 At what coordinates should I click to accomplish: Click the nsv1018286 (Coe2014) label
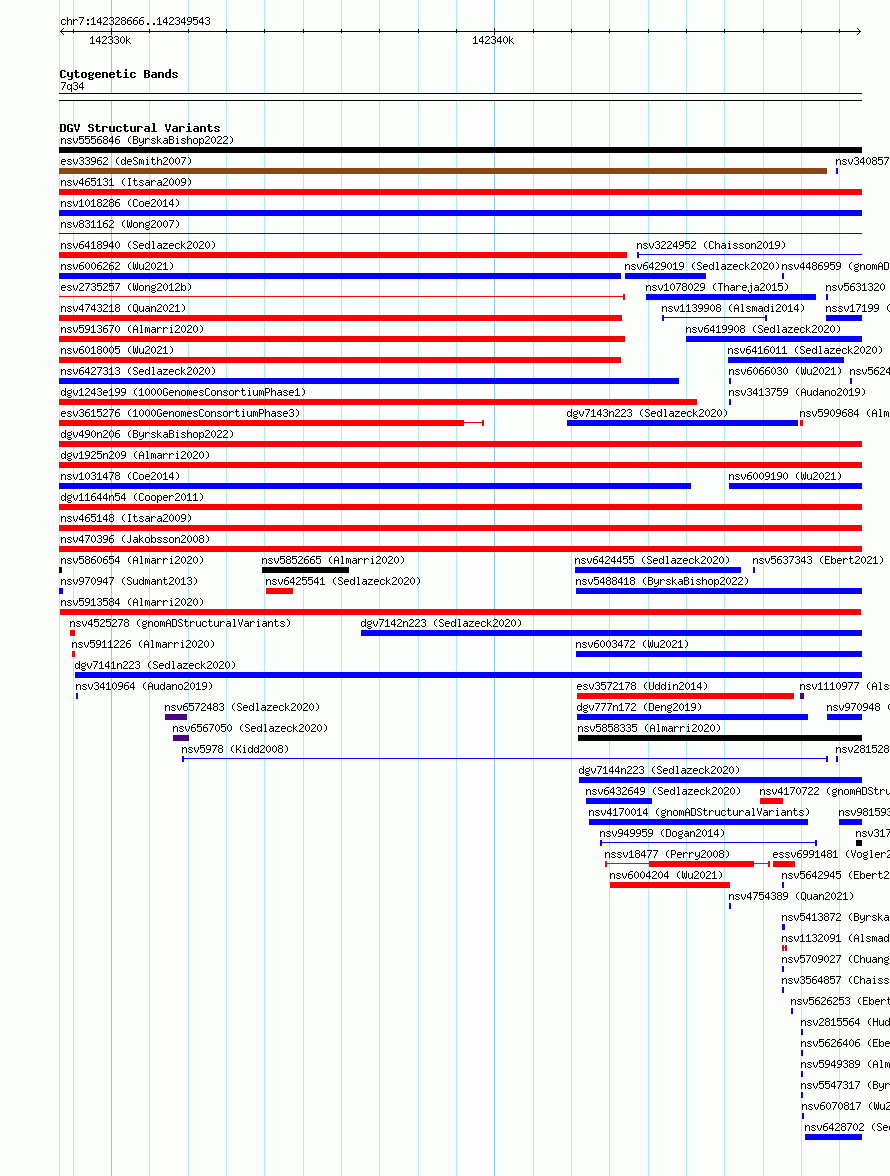tap(120, 203)
